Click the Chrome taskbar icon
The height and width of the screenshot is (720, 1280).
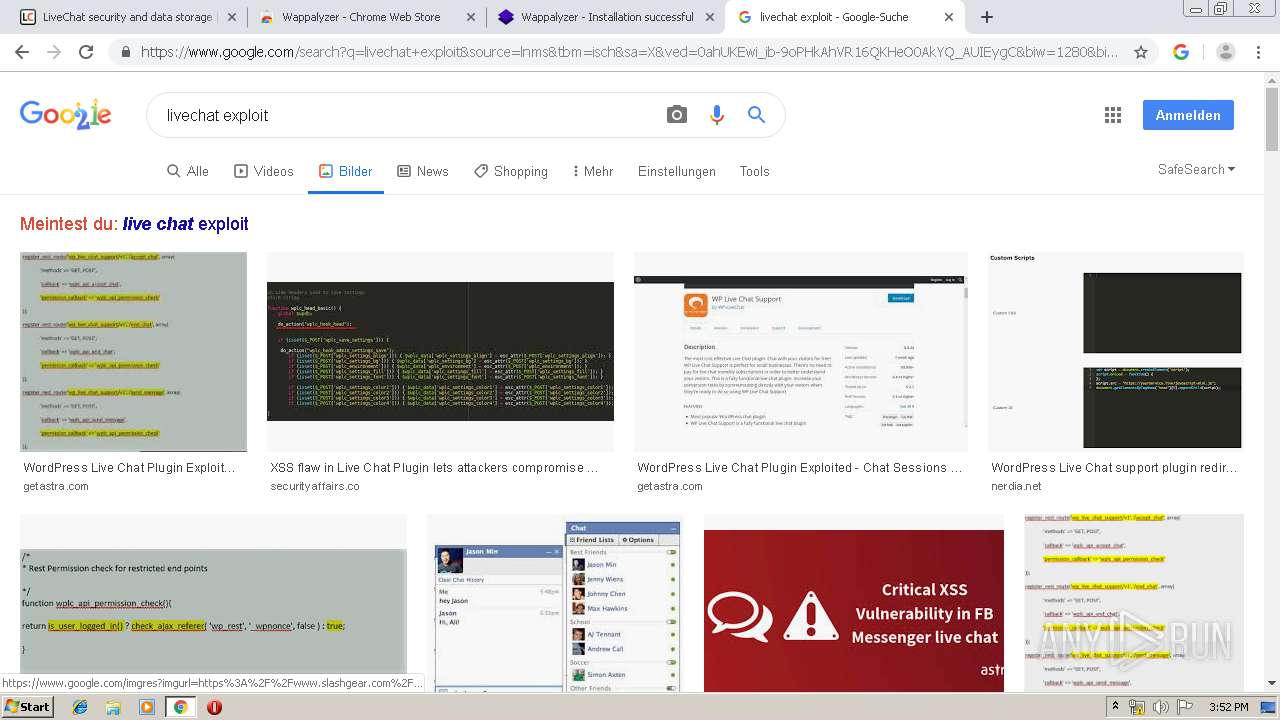click(180, 707)
